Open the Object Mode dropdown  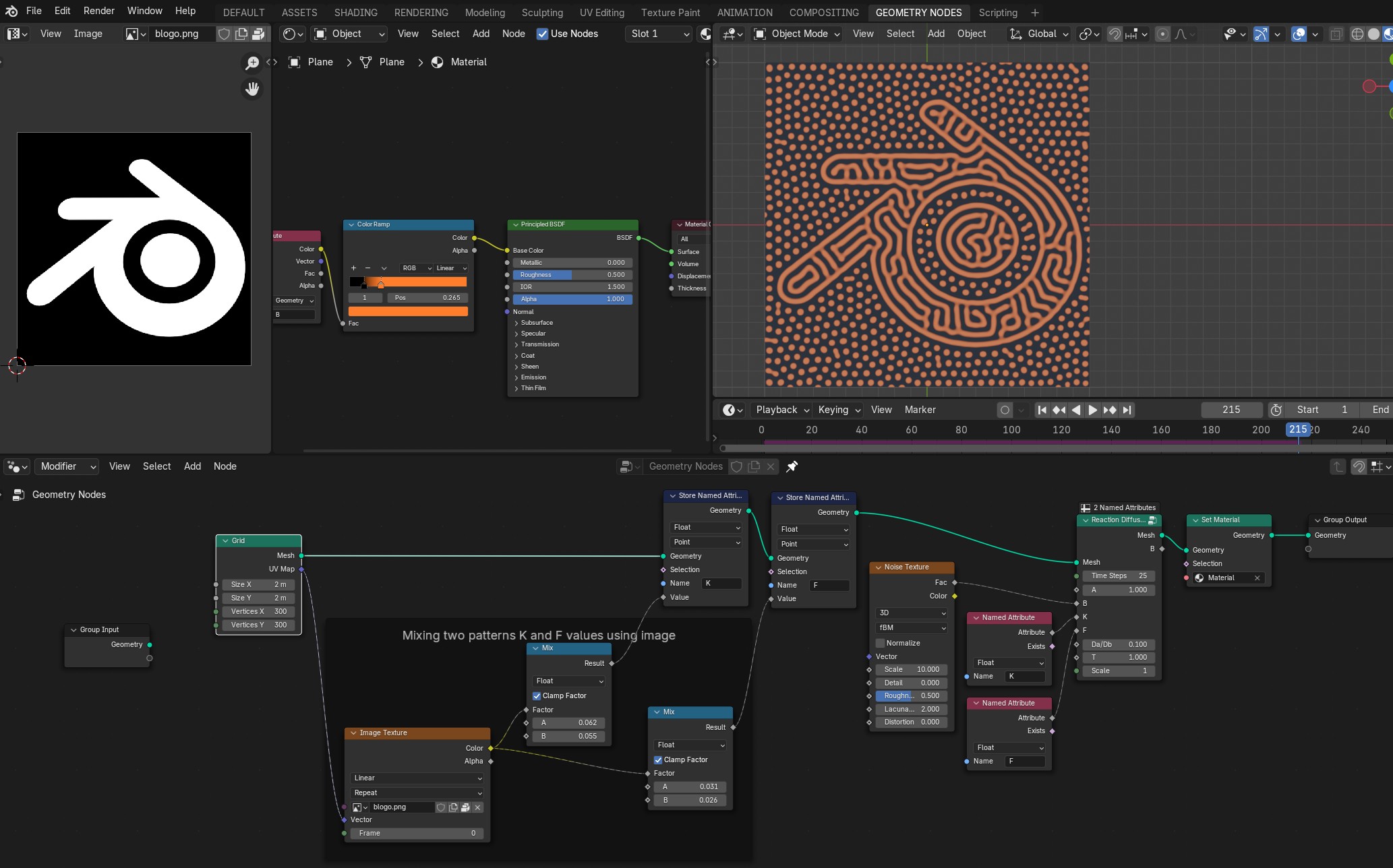[798, 34]
